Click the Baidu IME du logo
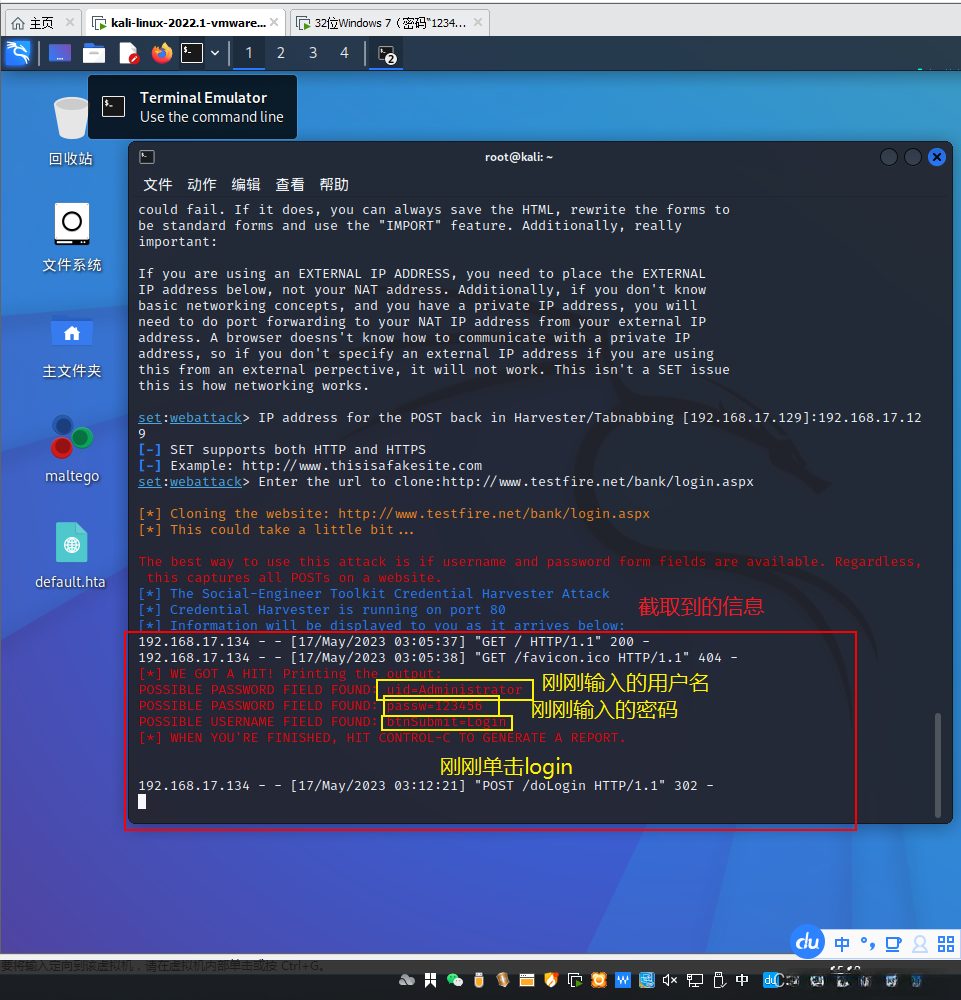The image size is (961, 1000). 807,941
